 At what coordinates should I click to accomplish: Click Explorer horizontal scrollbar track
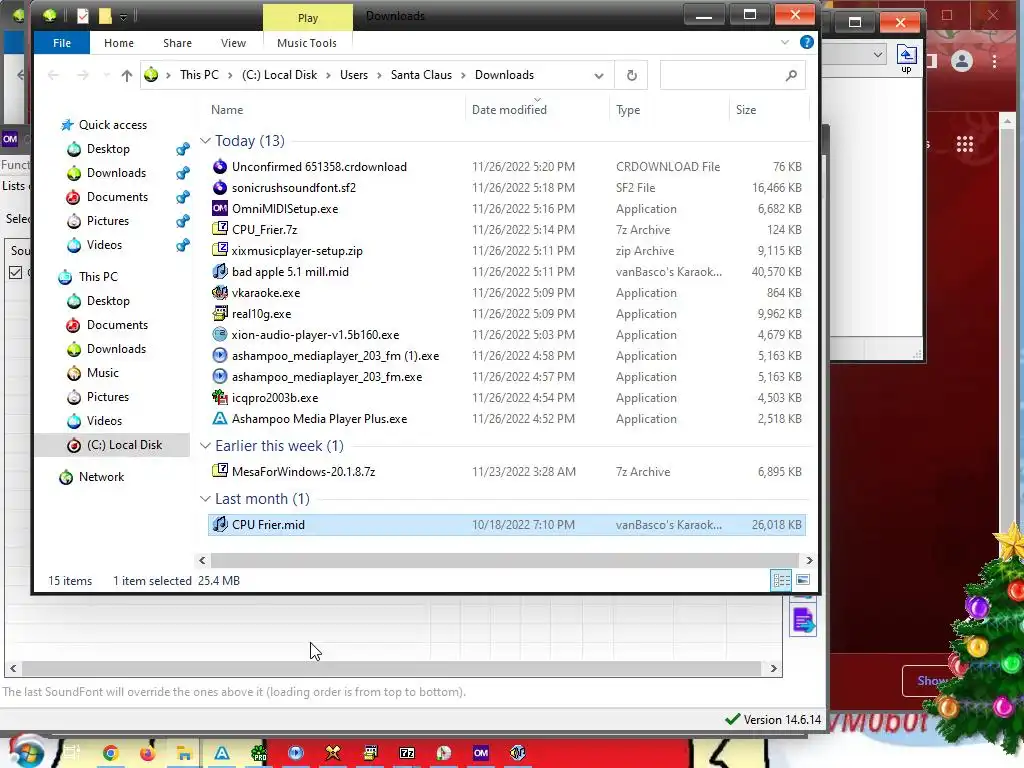(x=505, y=560)
